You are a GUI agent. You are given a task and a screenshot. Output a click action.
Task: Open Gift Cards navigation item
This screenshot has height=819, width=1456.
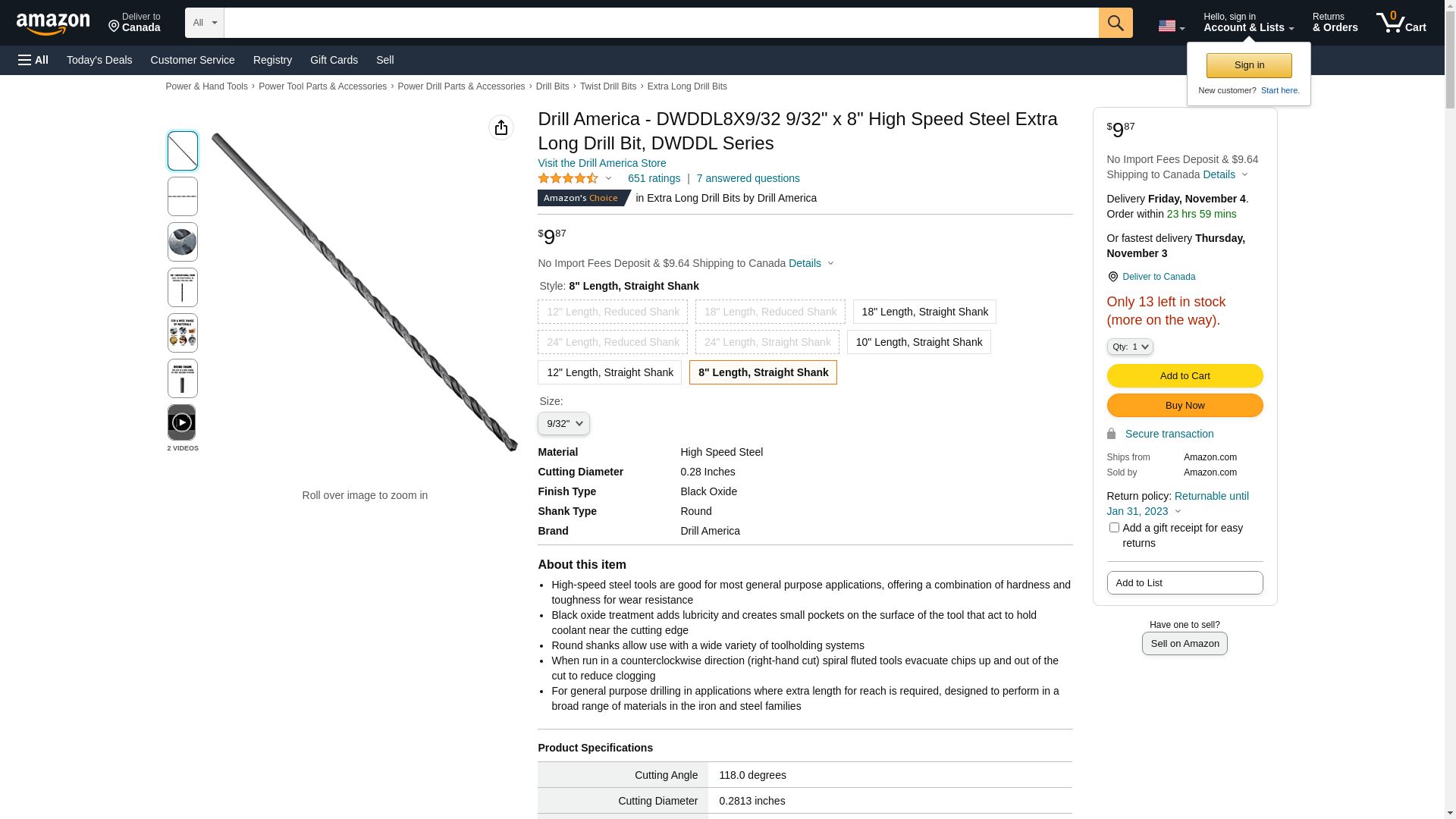tap(334, 60)
